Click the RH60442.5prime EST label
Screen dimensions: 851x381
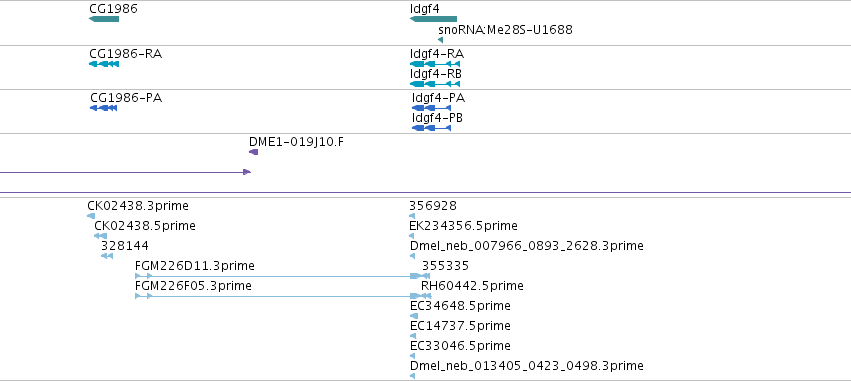coord(472,285)
